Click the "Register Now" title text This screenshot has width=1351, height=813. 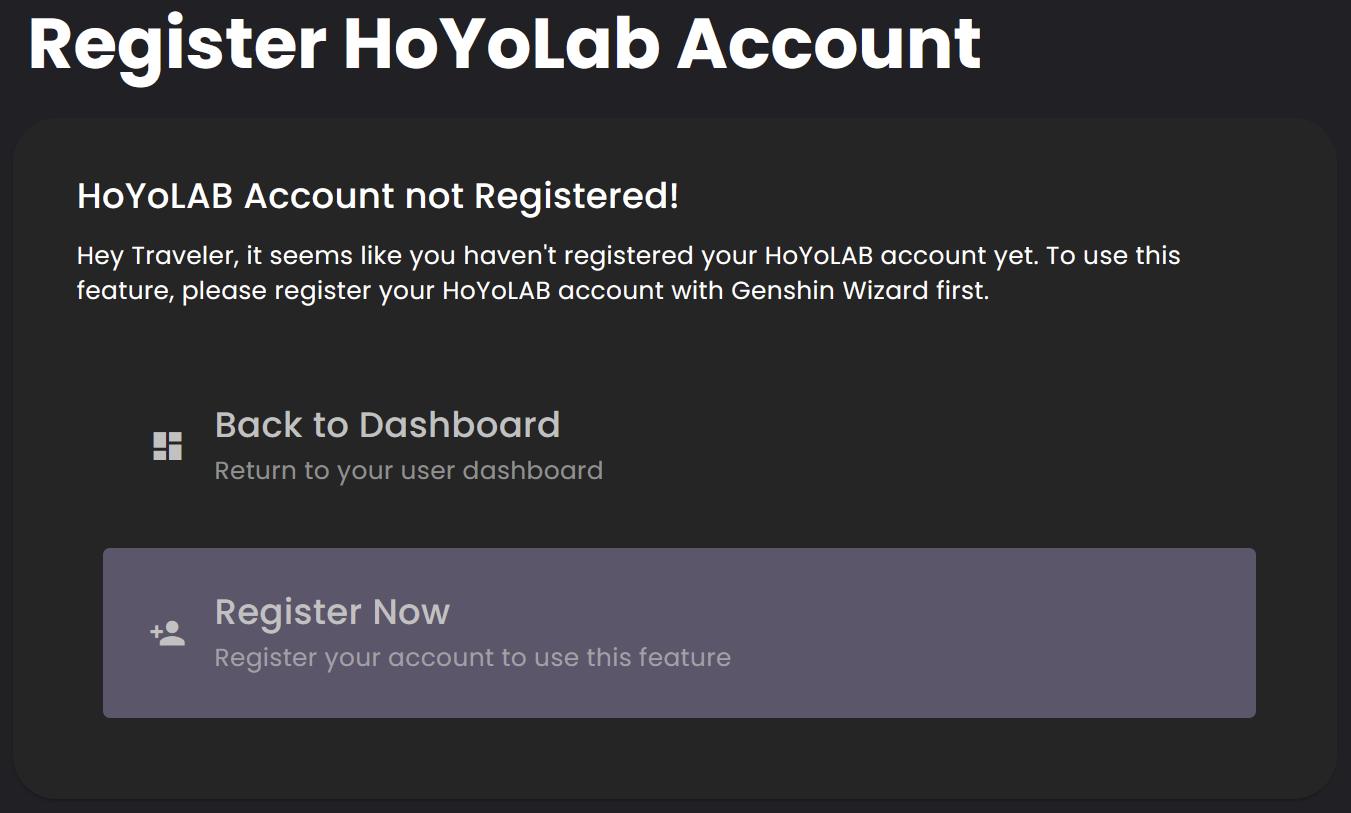pyautogui.click(x=332, y=612)
